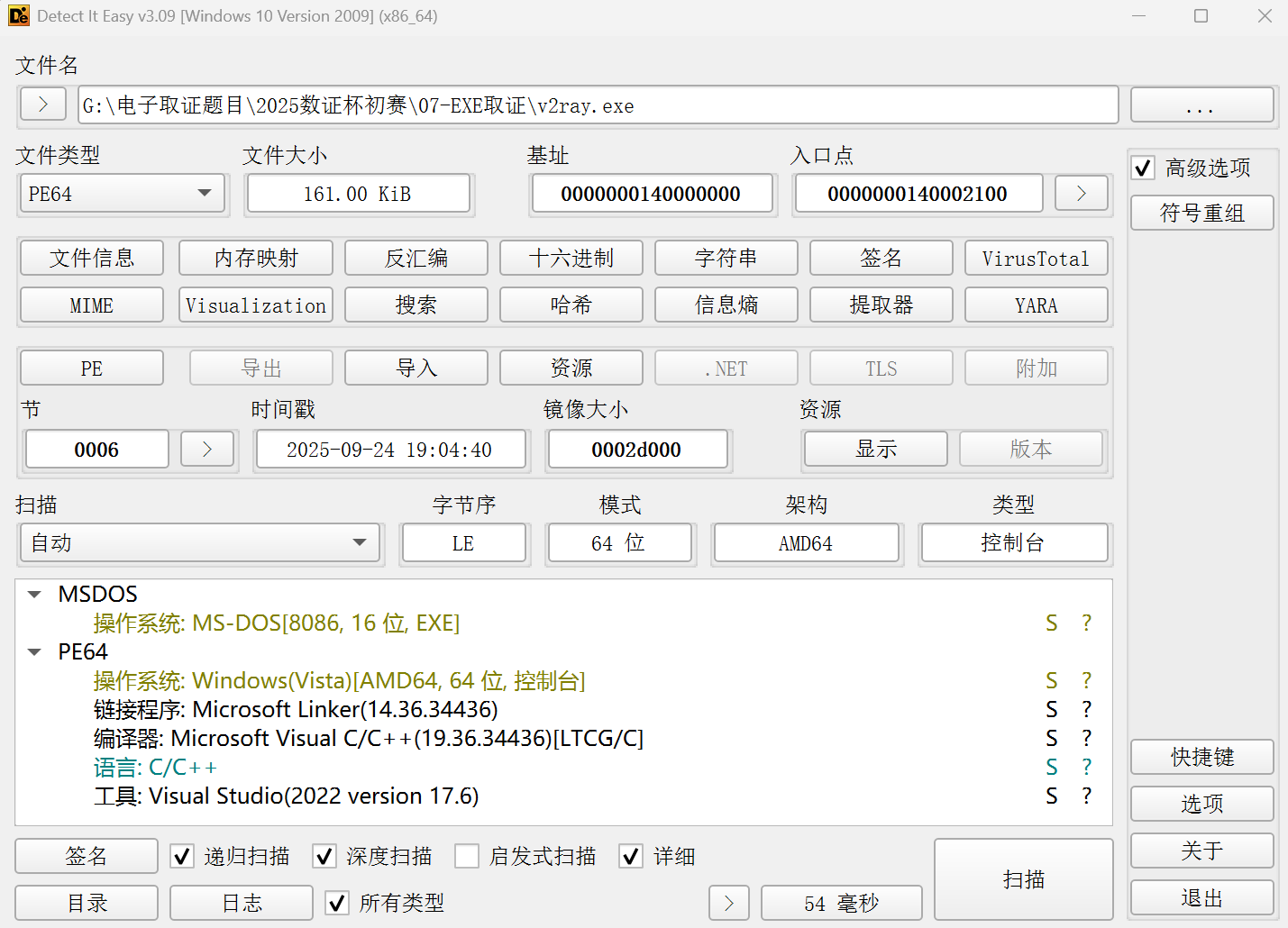Click the 信息熵 entropy button
Image resolution: width=1288 pixels, height=928 pixels.
pos(726,305)
